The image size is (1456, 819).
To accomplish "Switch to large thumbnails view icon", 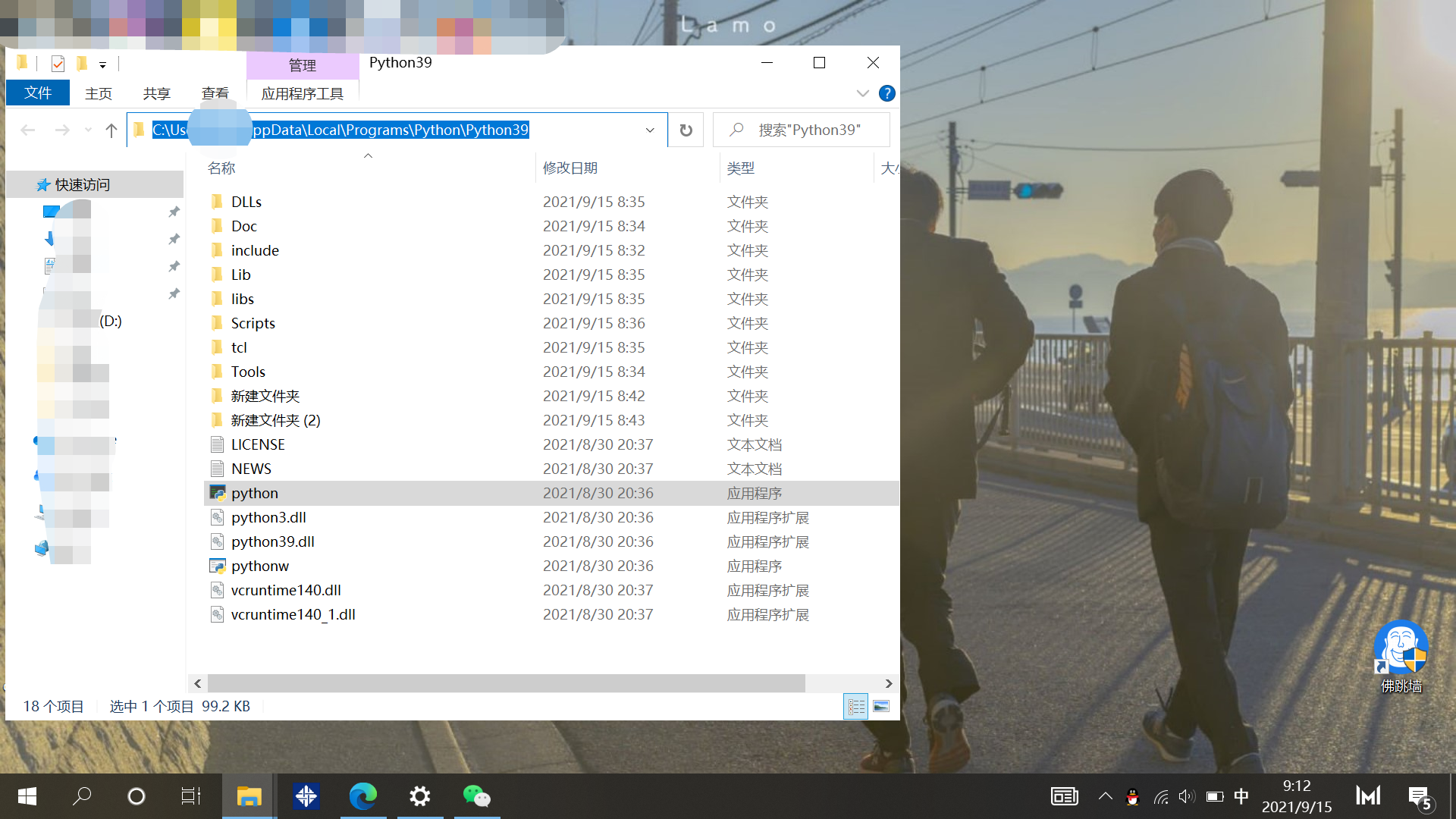I will (x=881, y=707).
